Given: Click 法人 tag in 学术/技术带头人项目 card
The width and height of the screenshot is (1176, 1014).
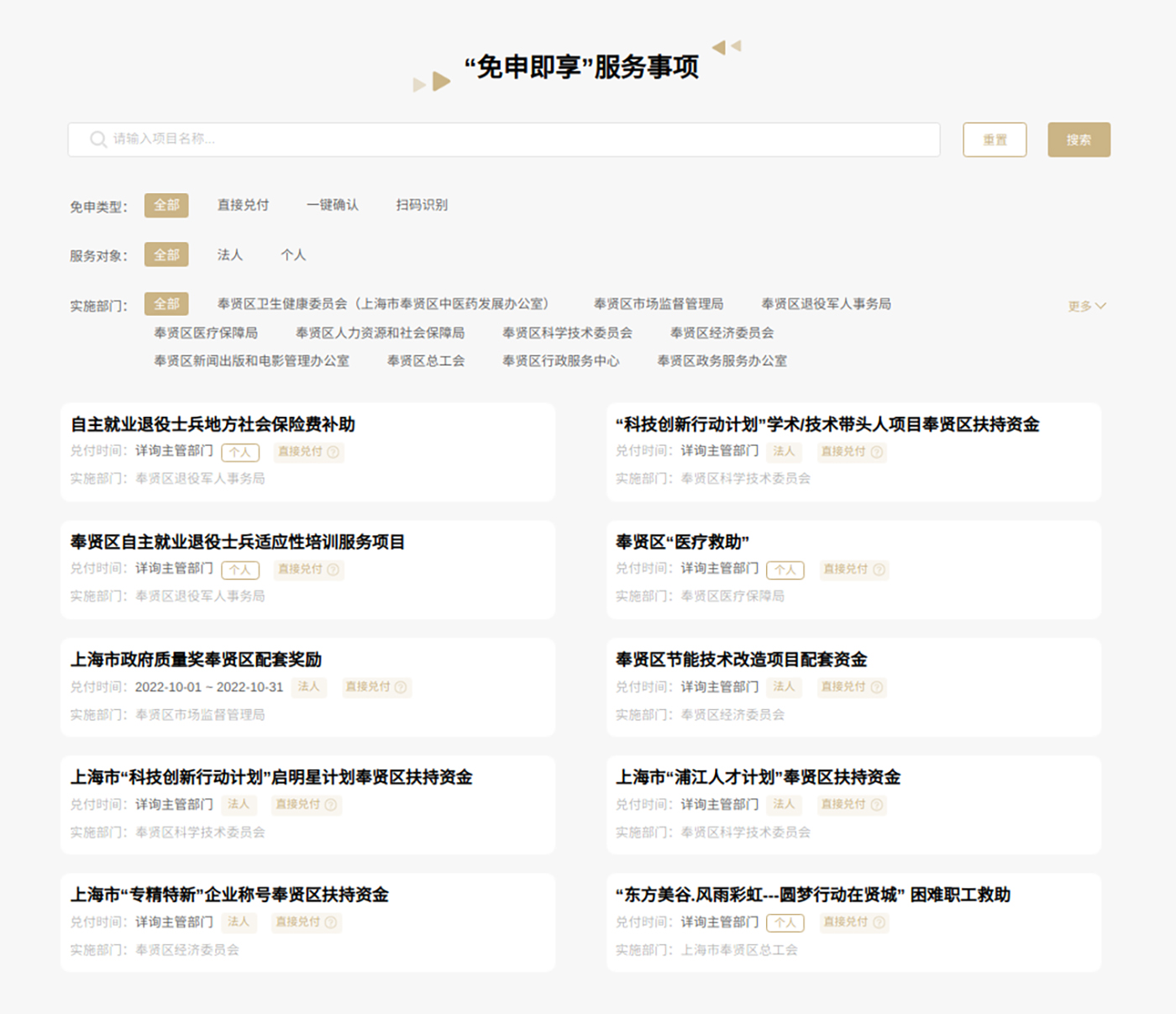Looking at the screenshot, I should 784,451.
